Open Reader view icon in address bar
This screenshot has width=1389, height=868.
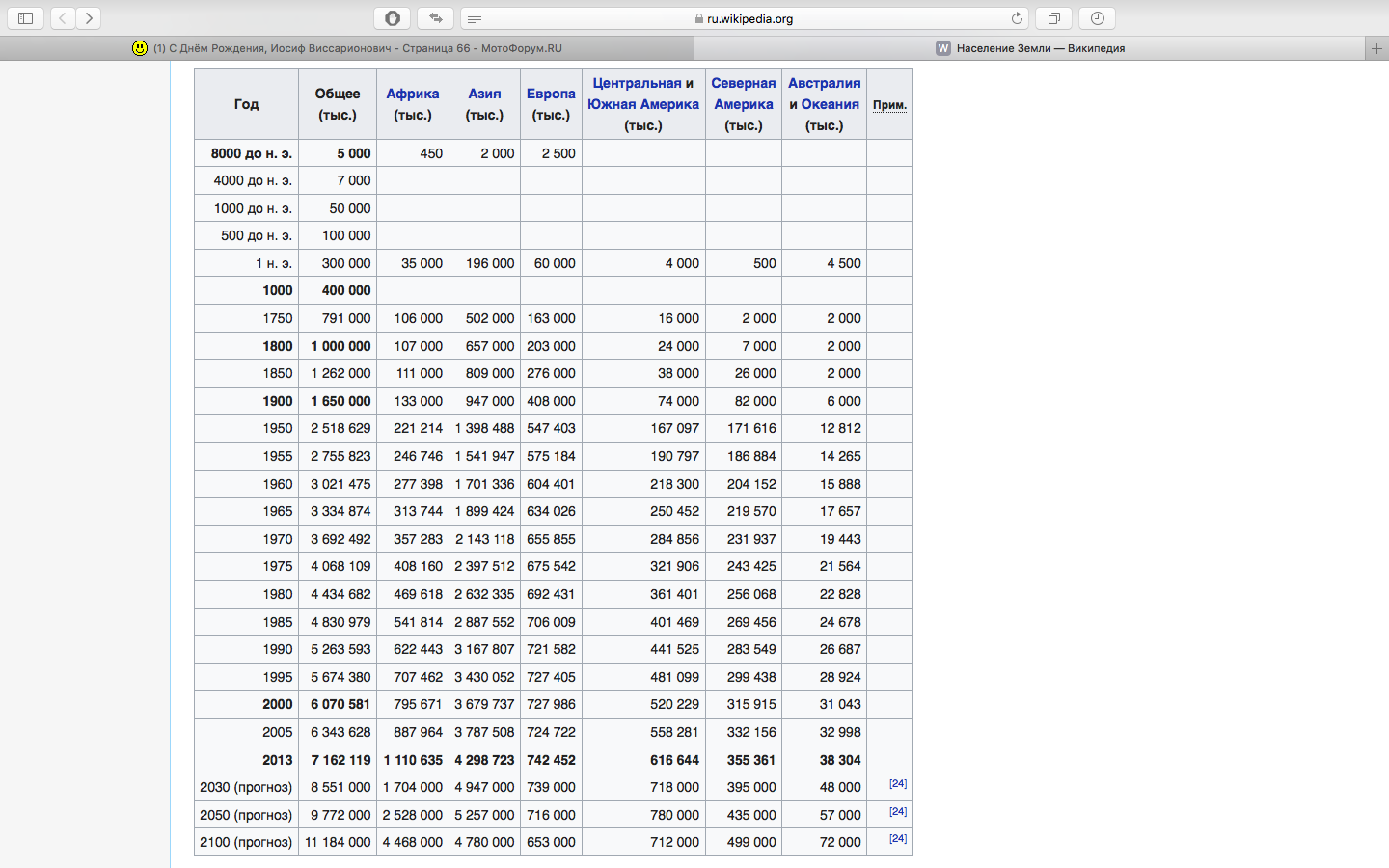(x=475, y=18)
